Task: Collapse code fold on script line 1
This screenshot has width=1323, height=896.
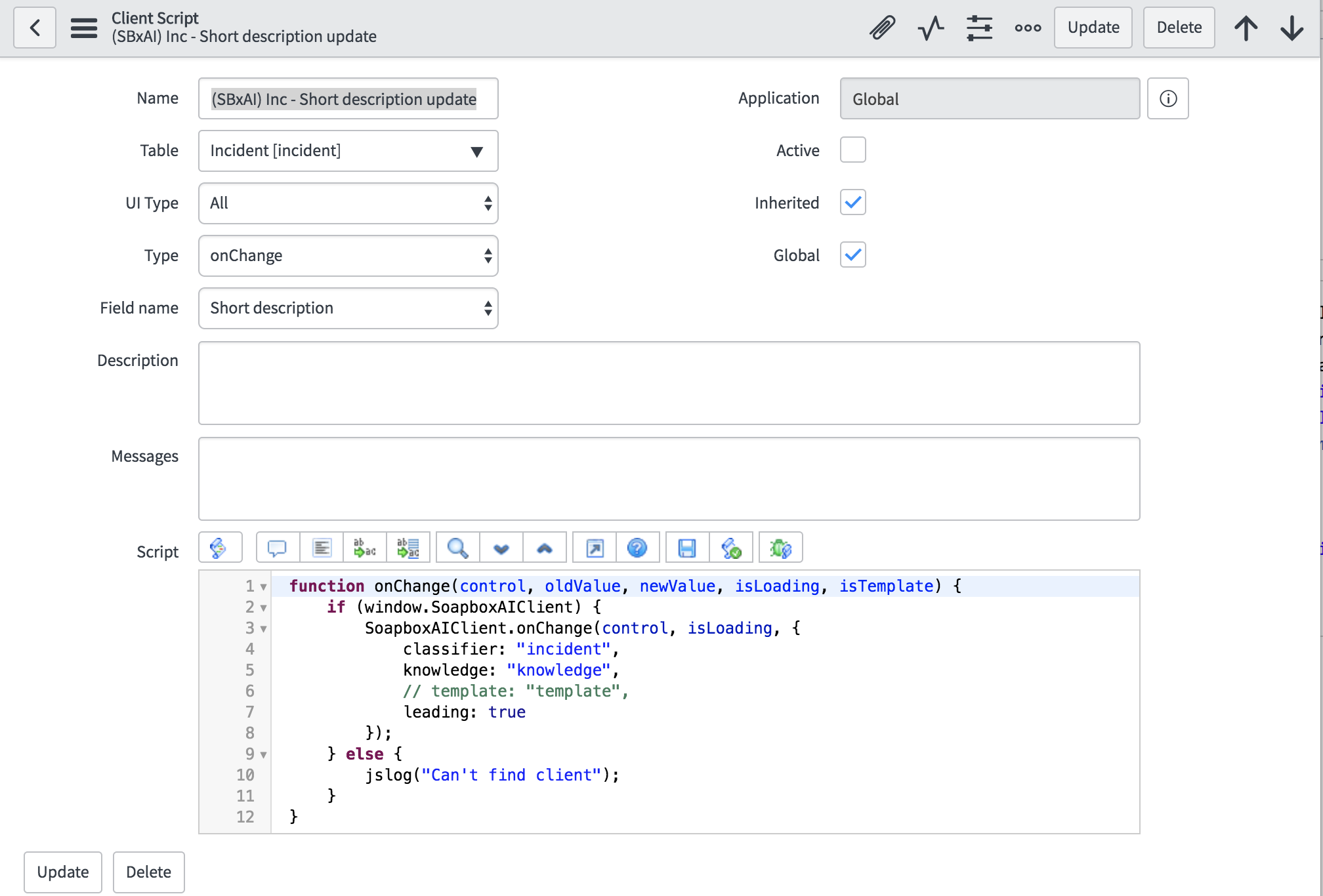Action: [263, 587]
